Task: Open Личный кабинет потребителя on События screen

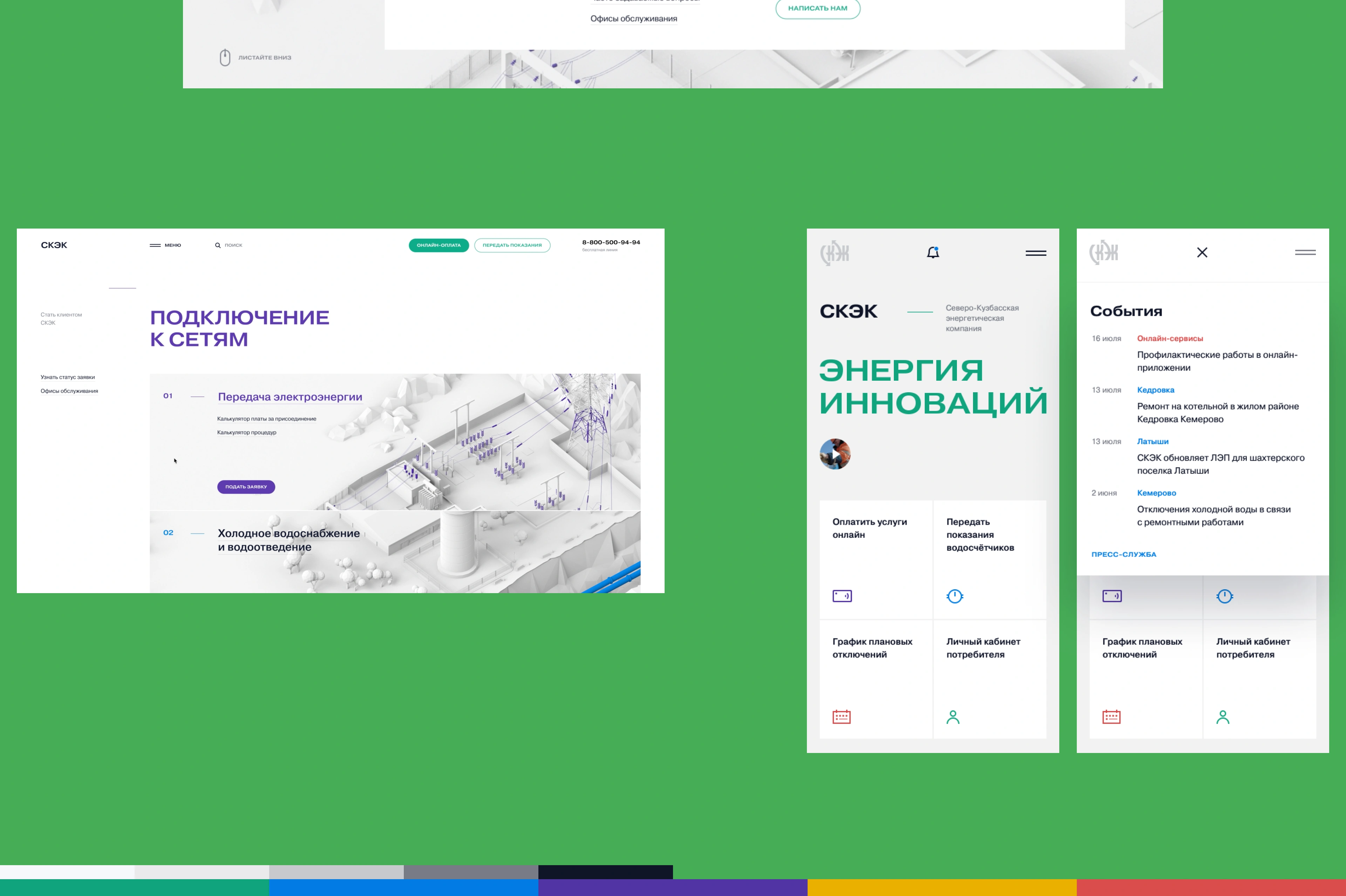Action: coord(1260,679)
